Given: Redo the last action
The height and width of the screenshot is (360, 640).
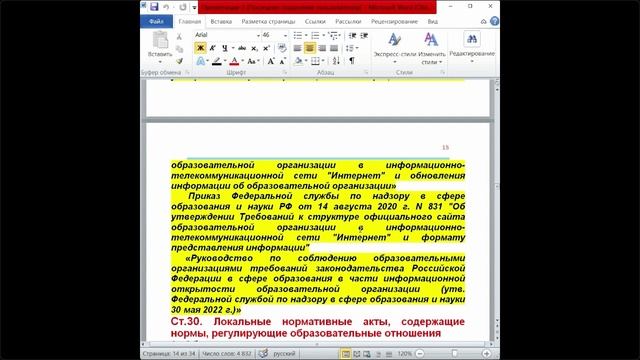Looking at the screenshot, I should coord(182,7).
